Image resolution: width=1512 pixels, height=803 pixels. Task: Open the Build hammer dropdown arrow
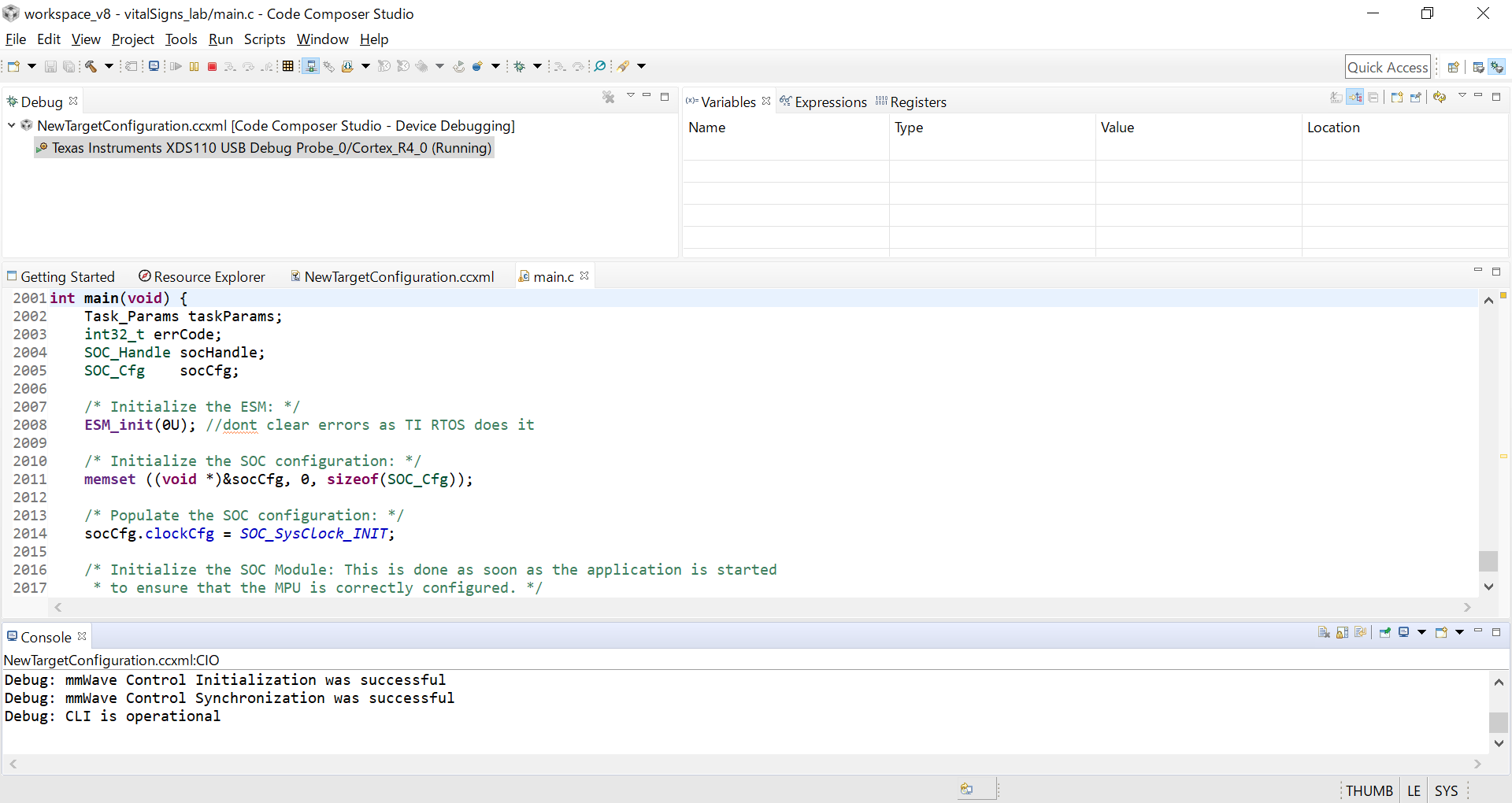(x=109, y=66)
